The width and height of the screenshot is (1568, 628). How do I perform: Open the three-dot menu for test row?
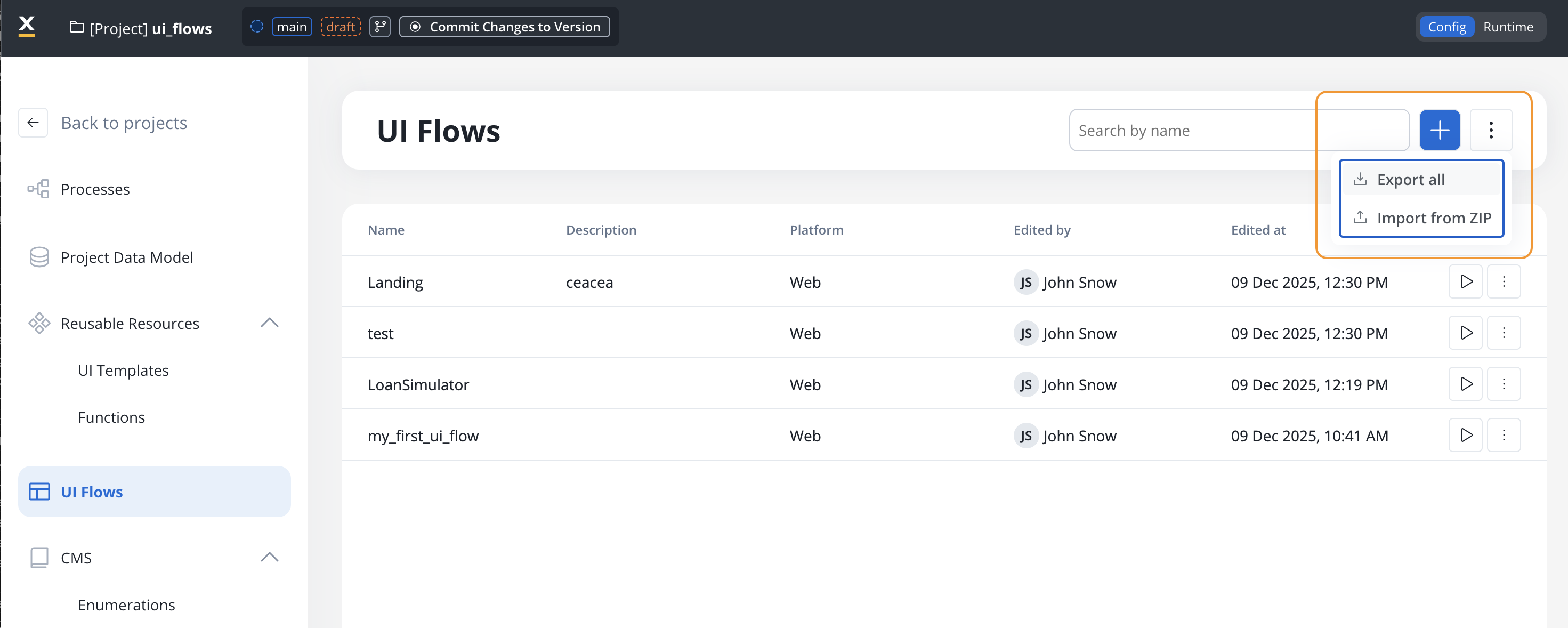tap(1503, 333)
